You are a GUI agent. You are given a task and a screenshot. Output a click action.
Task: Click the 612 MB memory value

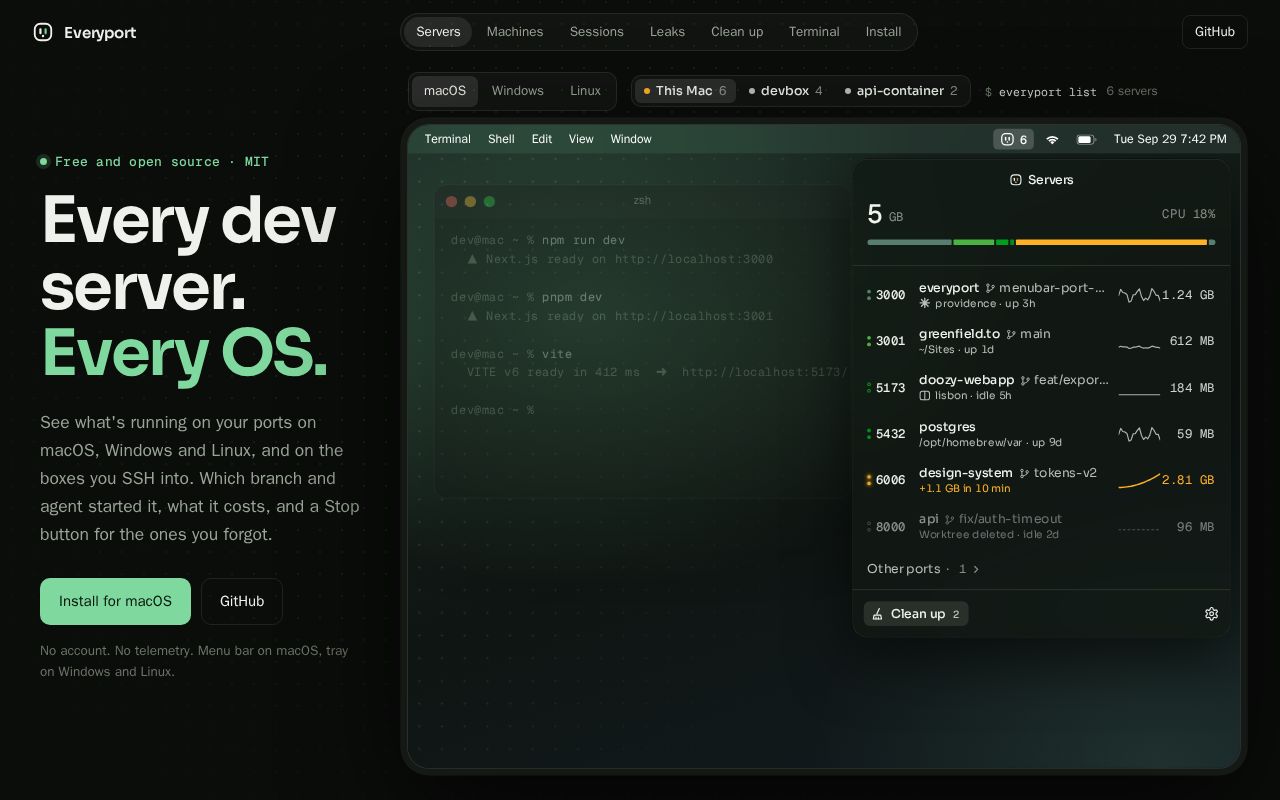1192,341
